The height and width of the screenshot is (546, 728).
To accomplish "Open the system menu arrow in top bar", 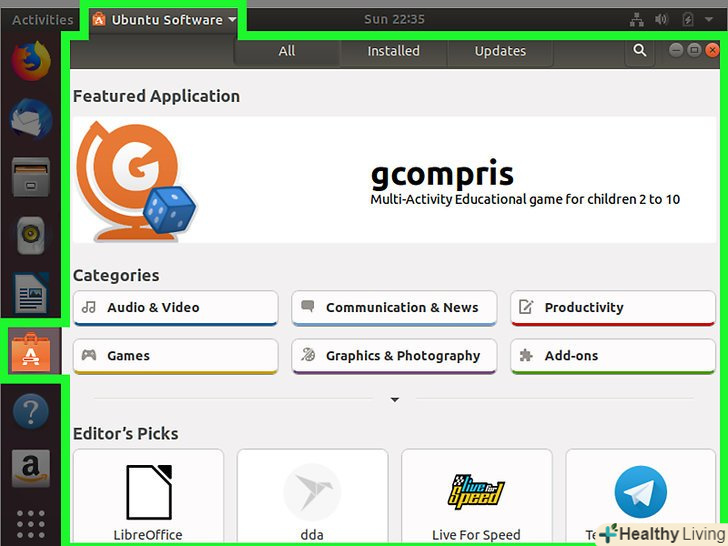I will click(708, 20).
